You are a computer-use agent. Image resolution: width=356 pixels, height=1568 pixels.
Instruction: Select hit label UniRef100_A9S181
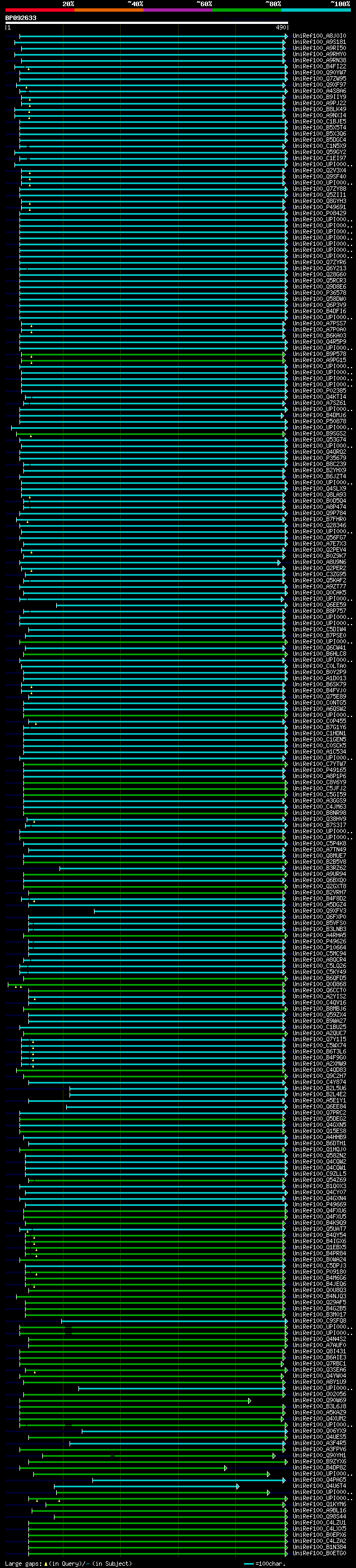(x=319, y=42)
